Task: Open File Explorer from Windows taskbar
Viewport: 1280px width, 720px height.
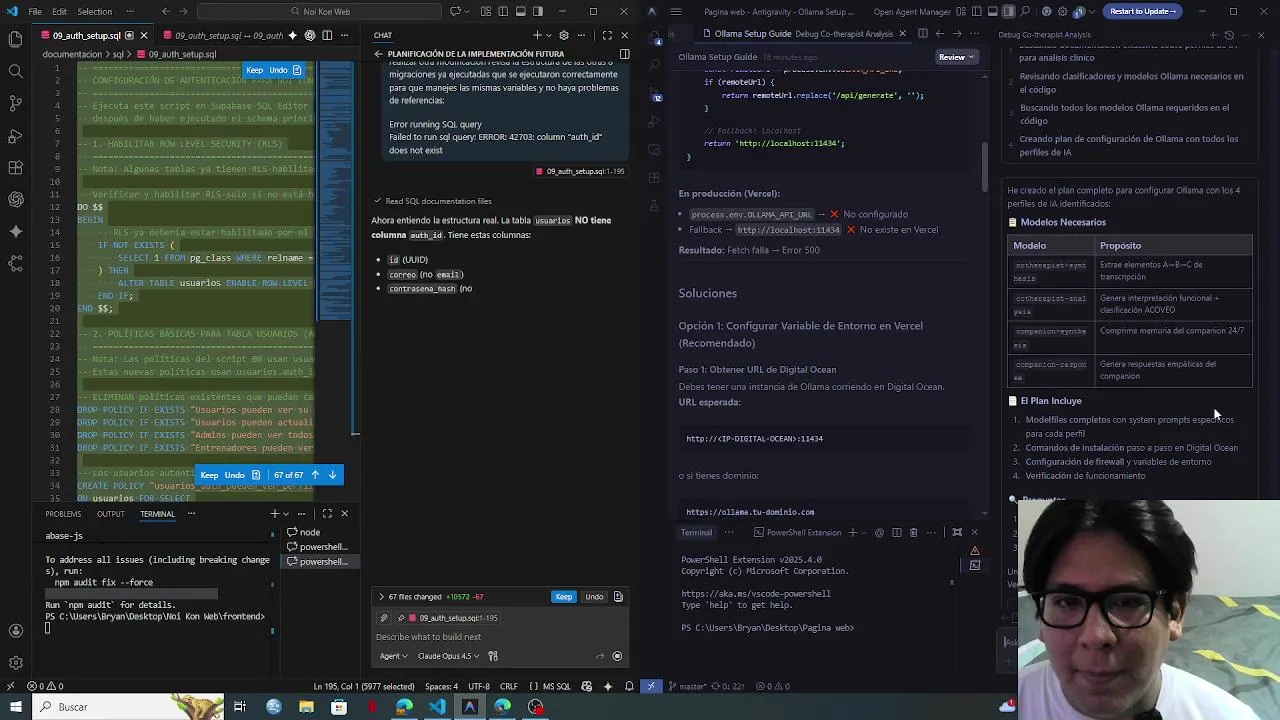Action: tap(306, 707)
